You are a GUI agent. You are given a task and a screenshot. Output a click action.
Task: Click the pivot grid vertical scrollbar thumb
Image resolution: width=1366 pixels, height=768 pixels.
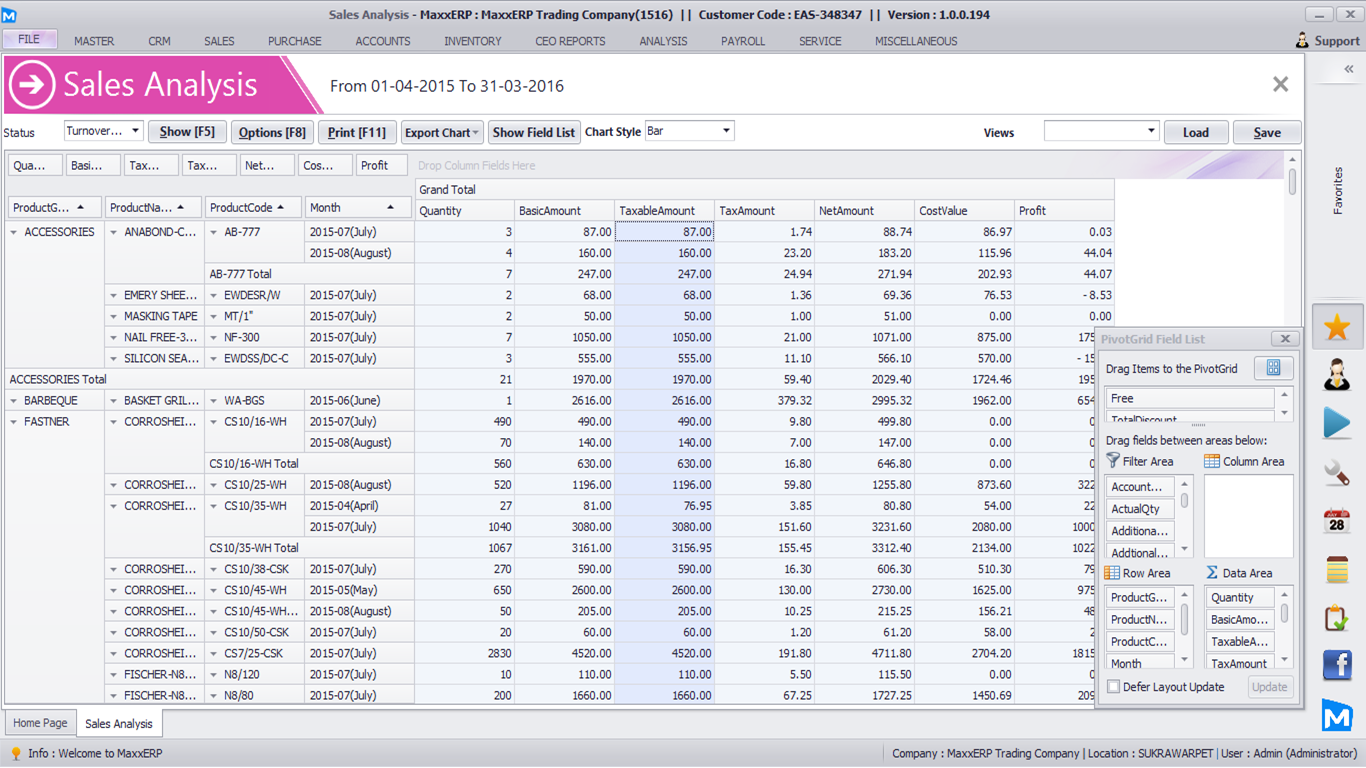(x=1292, y=182)
